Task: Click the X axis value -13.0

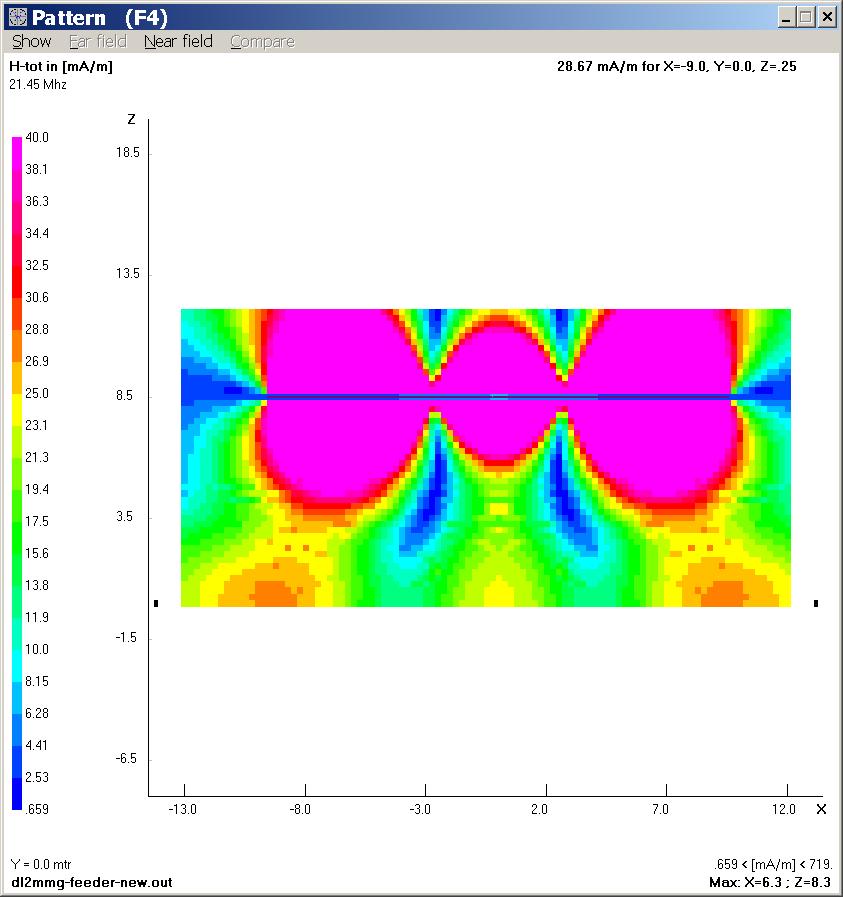Action: (x=182, y=809)
